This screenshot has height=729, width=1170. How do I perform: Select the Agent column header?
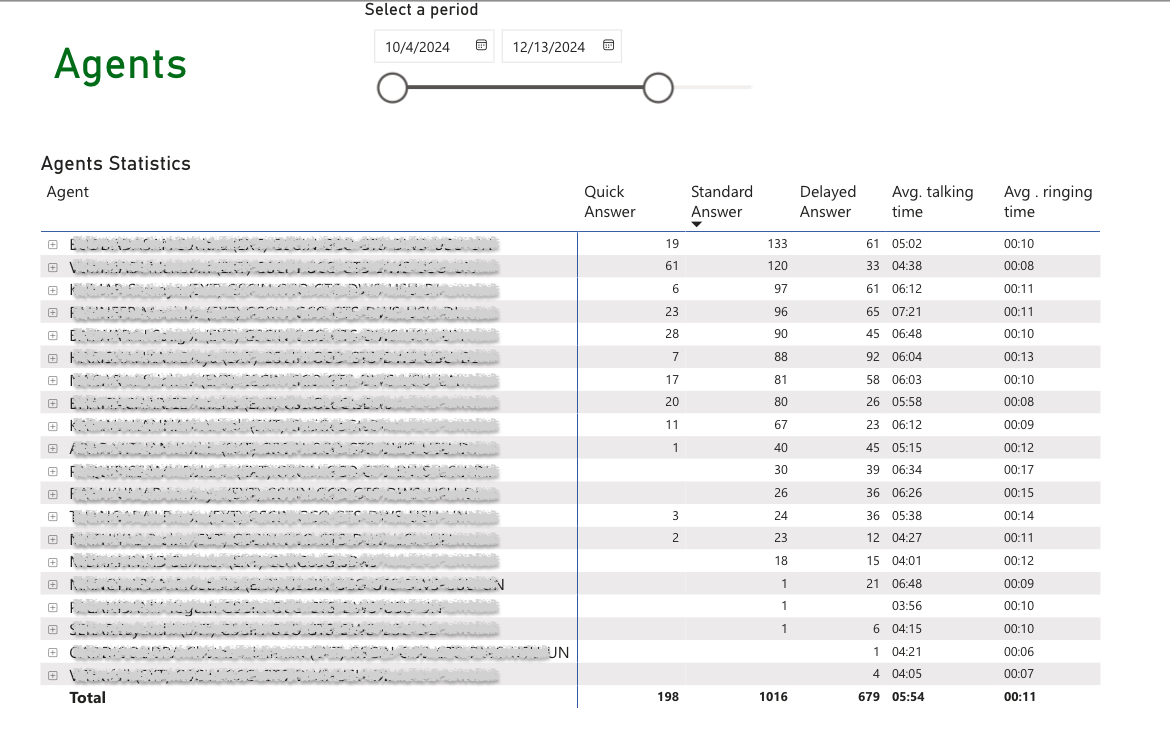(x=68, y=192)
